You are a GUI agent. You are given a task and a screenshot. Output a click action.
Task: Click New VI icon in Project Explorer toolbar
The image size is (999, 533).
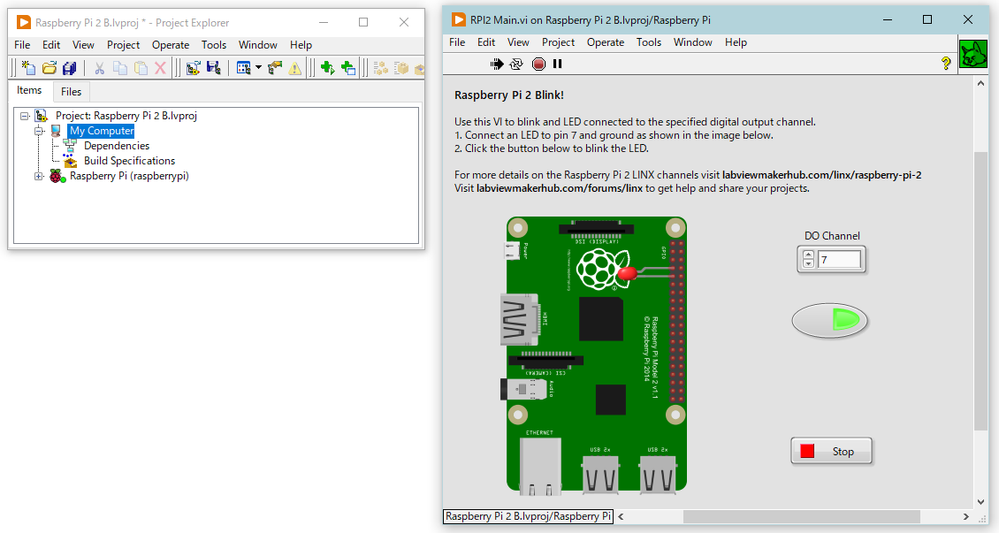pos(28,68)
